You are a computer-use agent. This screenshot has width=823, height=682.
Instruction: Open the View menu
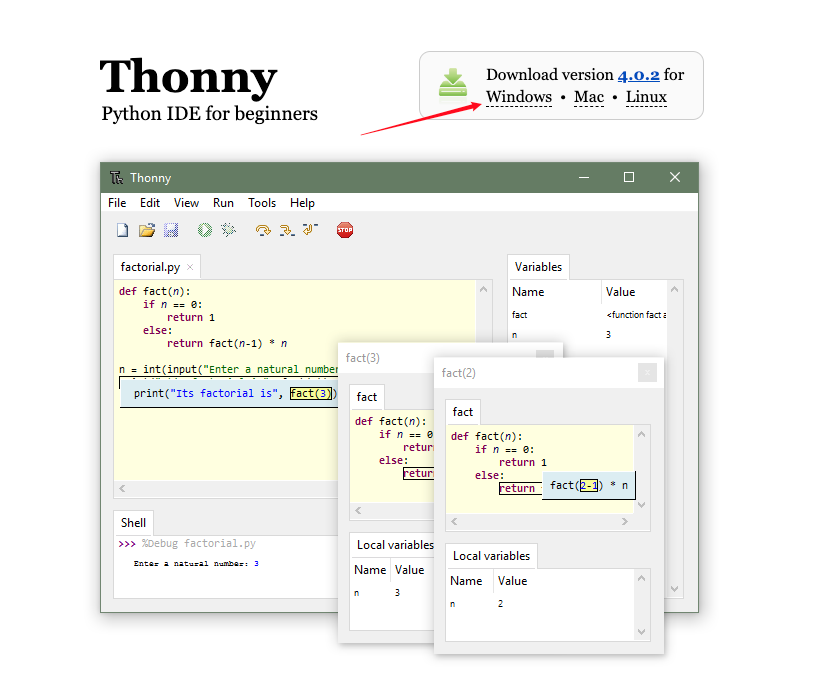click(186, 203)
